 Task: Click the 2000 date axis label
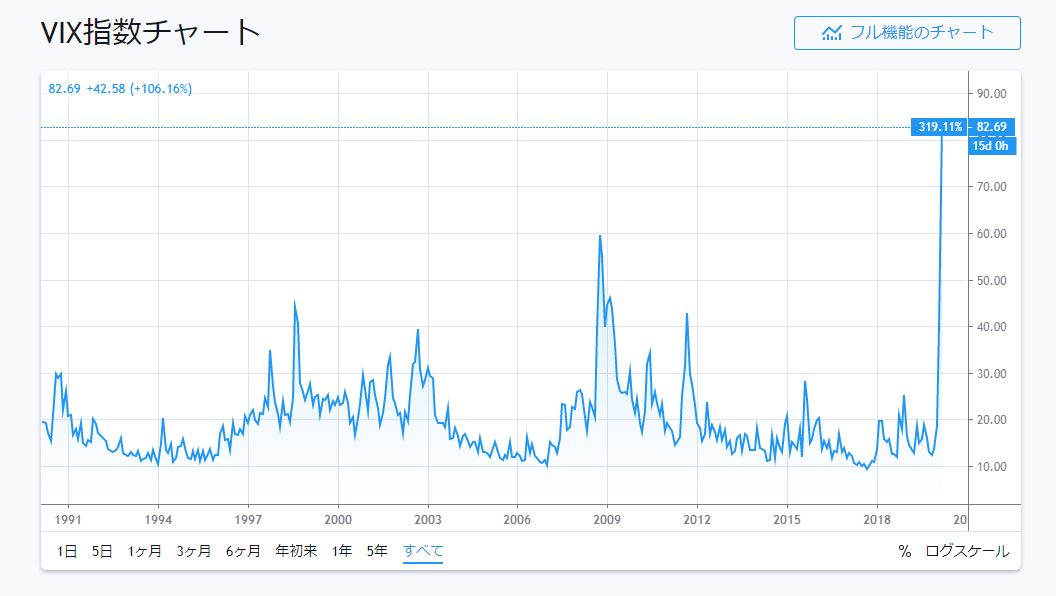pos(338,519)
